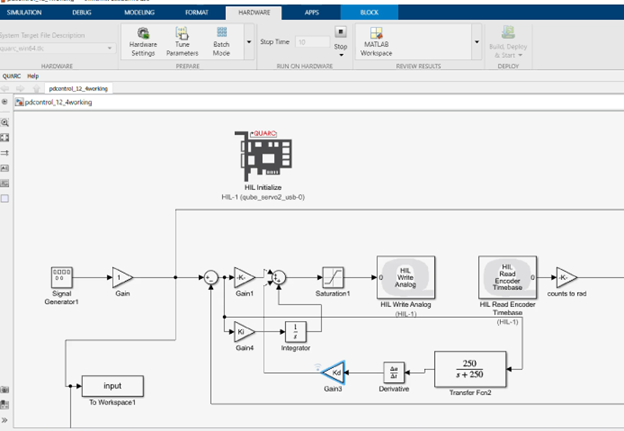This screenshot has height=431, width=624.
Task: Click the HIL Initialize board block
Action: pos(263,155)
